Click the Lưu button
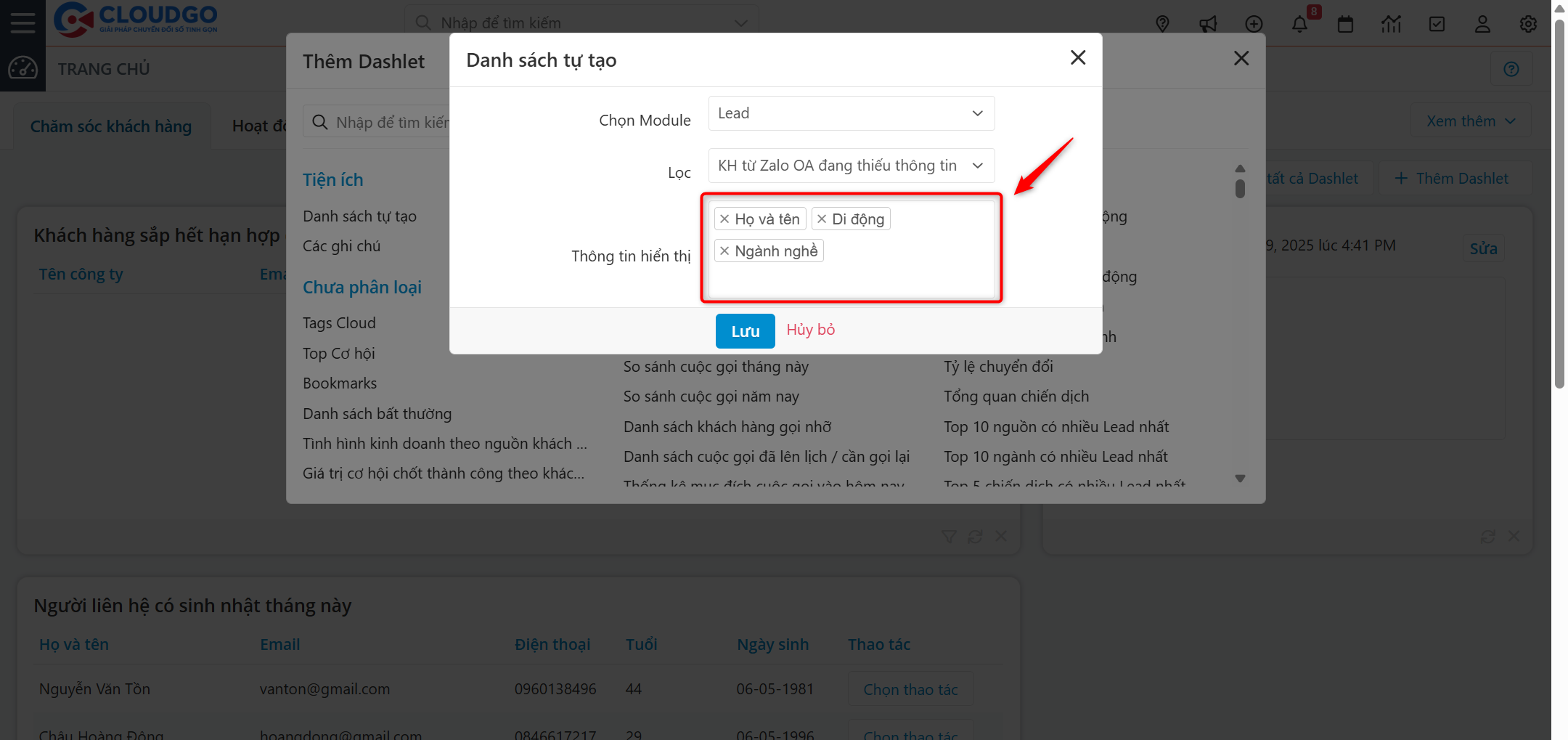The image size is (1568, 740). (745, 330)
